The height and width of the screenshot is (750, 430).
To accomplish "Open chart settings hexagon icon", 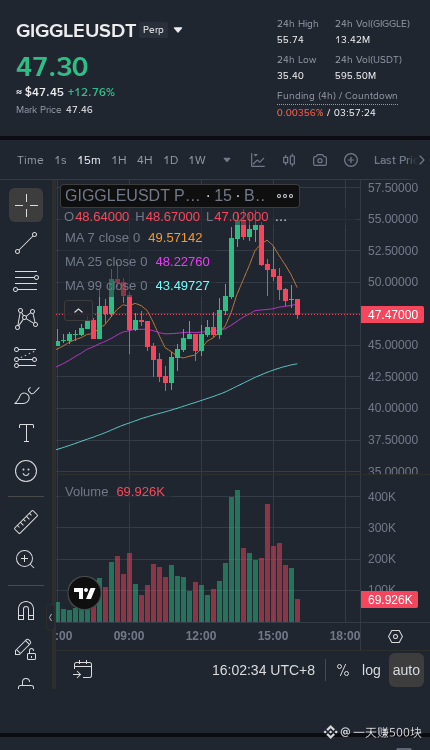I will coord(396,637).
